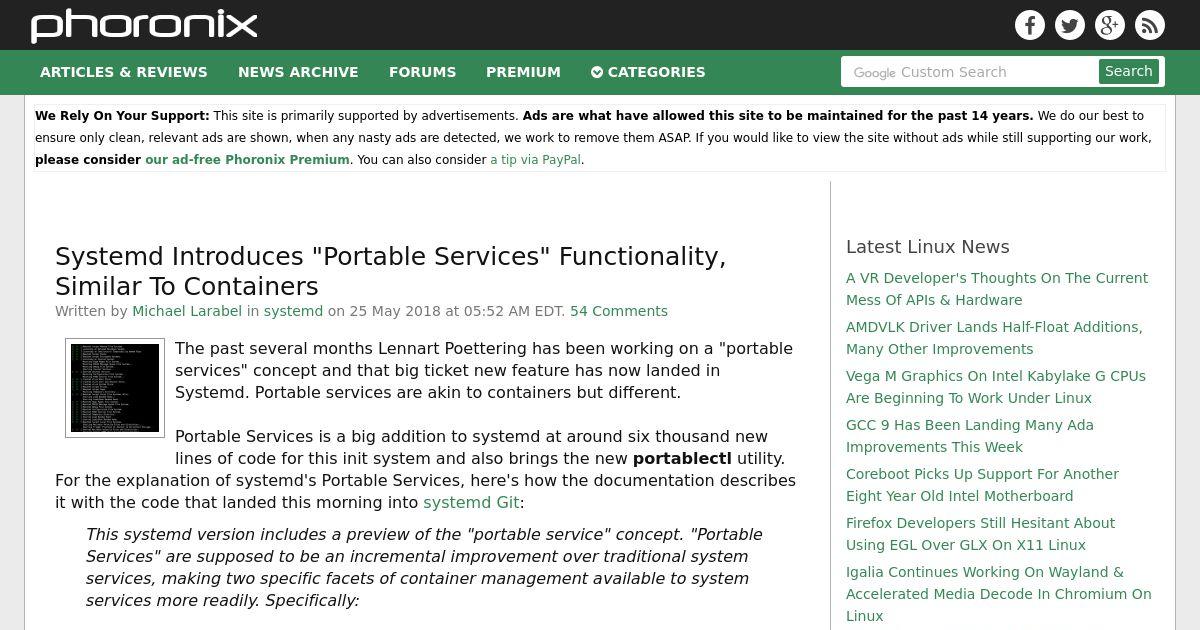The height and width of the screenshot is (630, 1200).
Task: Go to News Archive
Action: coord(298,72)
